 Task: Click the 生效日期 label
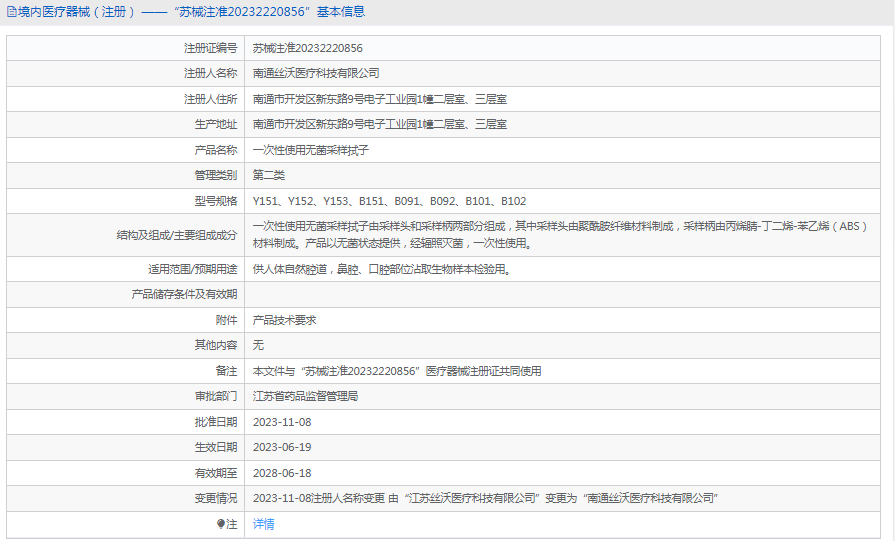click(216, 447)
